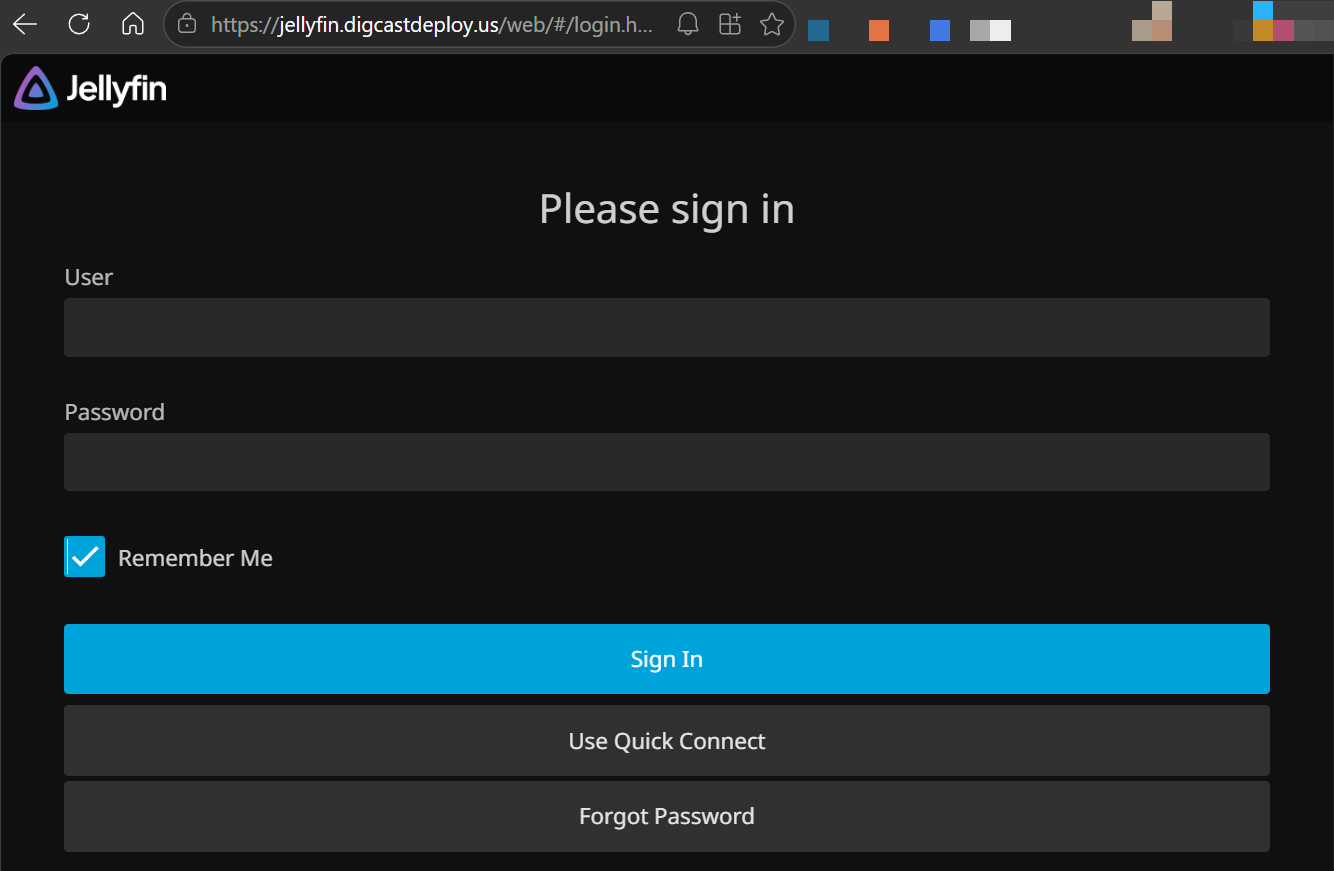
Task: Focus the Password input field
Action: (667, 462)
